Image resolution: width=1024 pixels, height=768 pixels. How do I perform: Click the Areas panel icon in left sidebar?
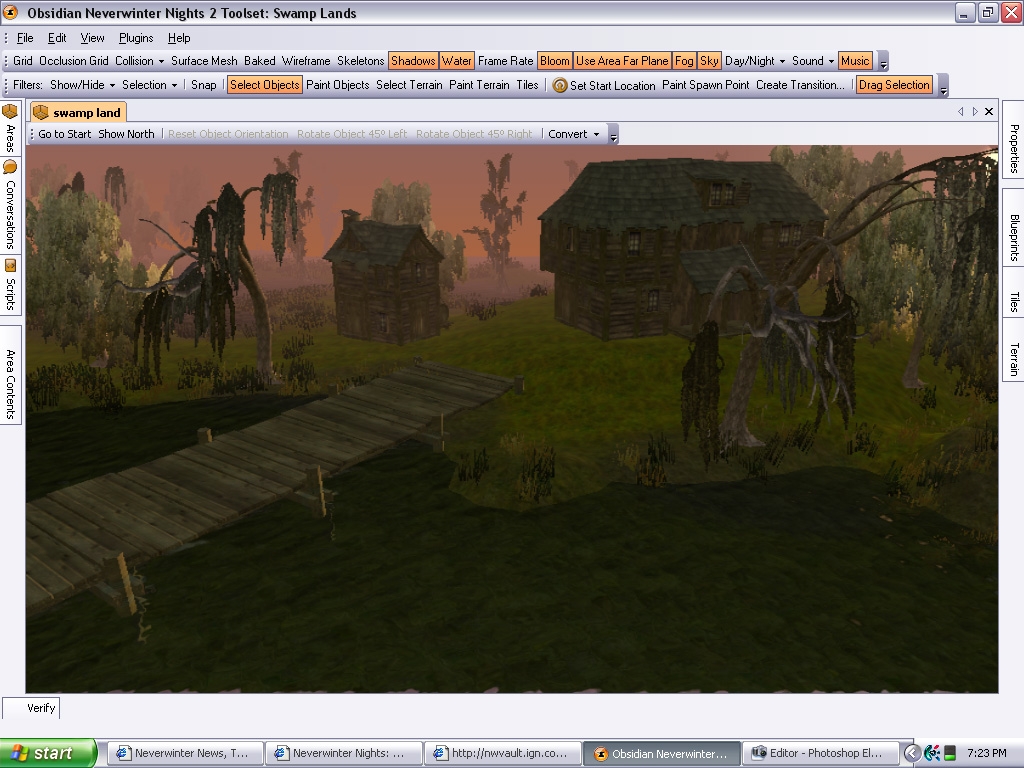tap(10, 111)
